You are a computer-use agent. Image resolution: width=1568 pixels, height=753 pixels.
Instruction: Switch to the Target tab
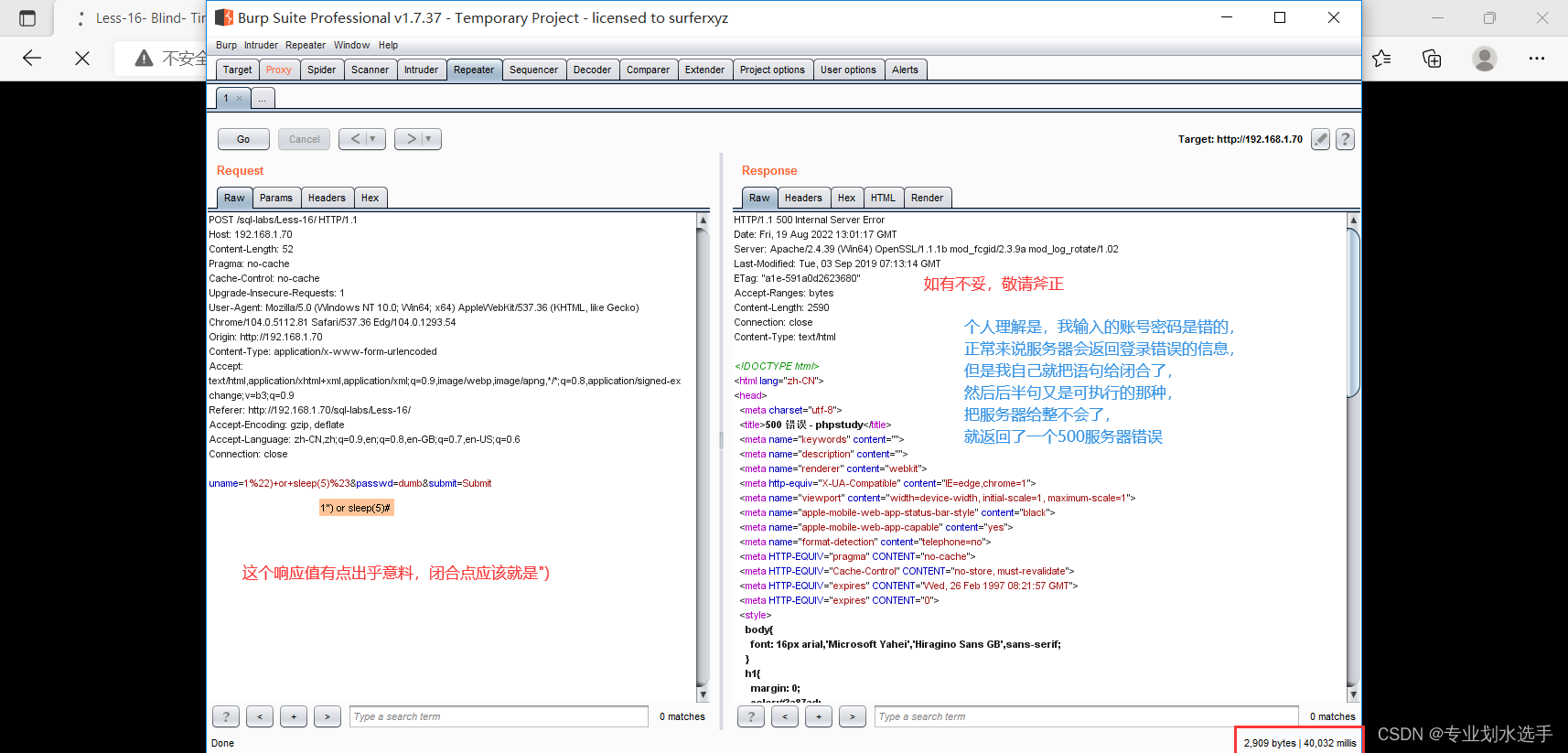point(237,70)
